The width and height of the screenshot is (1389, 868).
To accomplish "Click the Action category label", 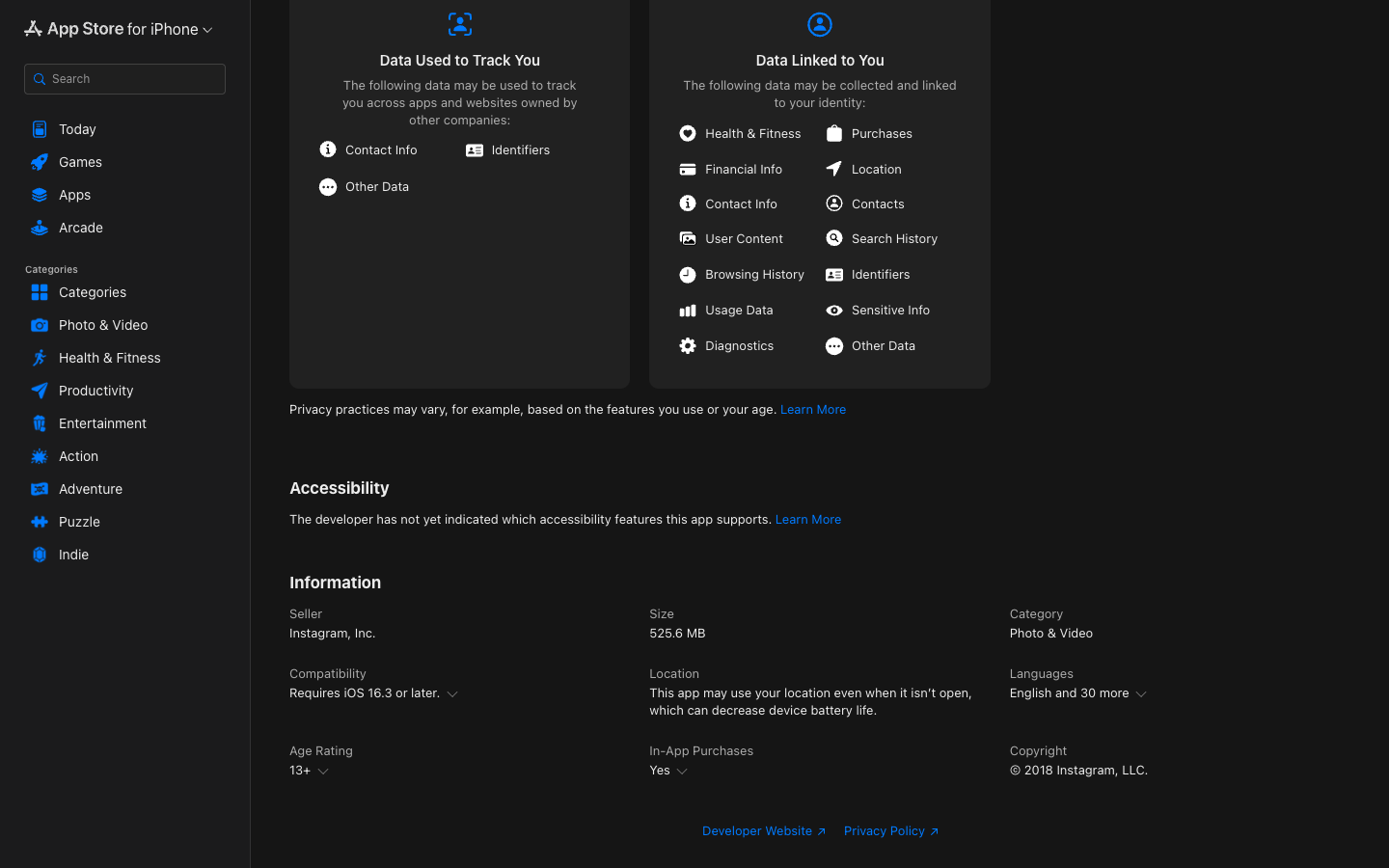I will (78, 456).
